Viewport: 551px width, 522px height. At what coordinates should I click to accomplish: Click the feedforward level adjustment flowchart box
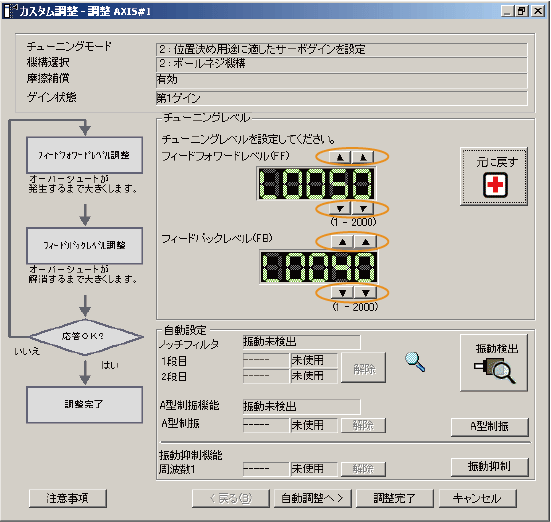coord(85,155)
